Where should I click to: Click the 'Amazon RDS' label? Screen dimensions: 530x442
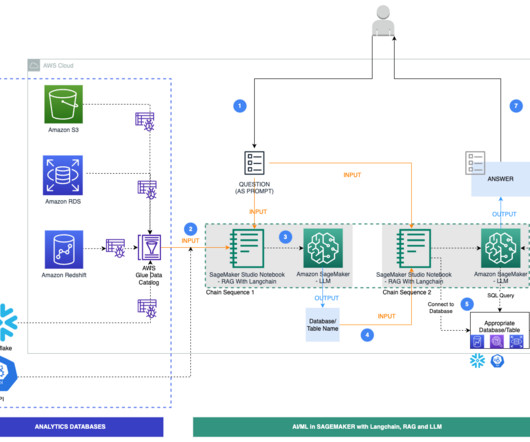tap(63, 201)
